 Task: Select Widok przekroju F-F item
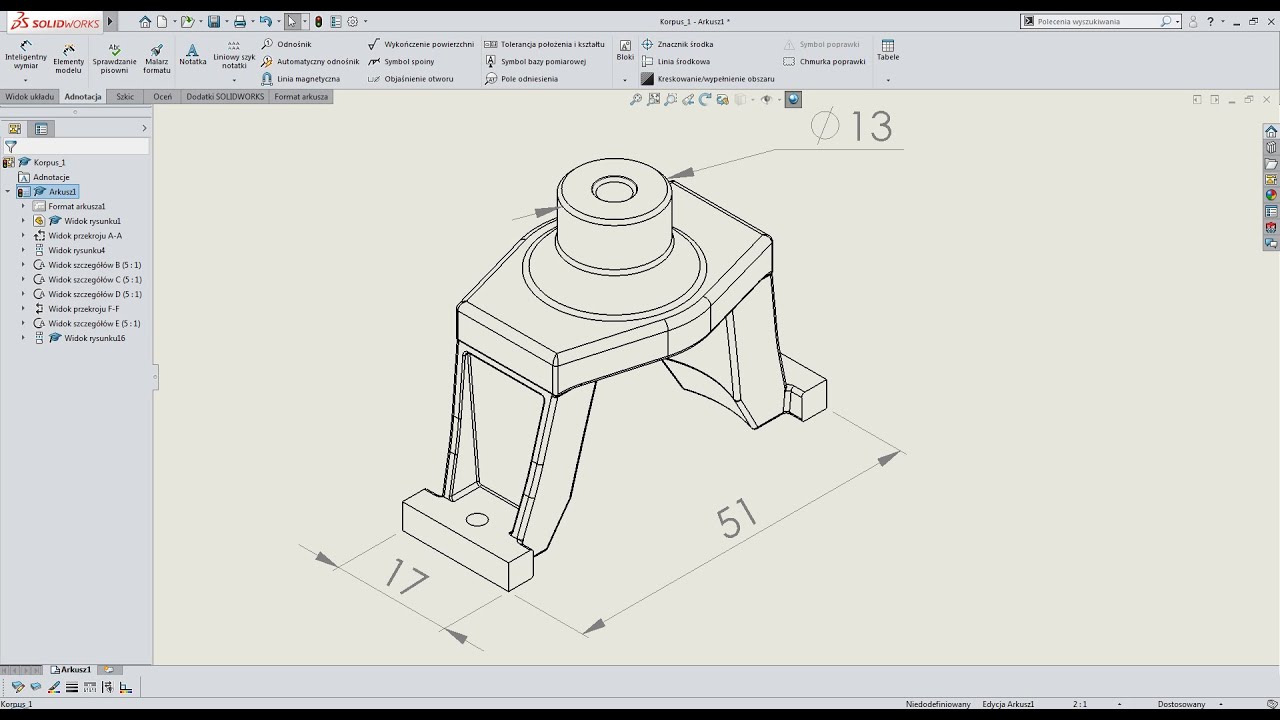83,309
